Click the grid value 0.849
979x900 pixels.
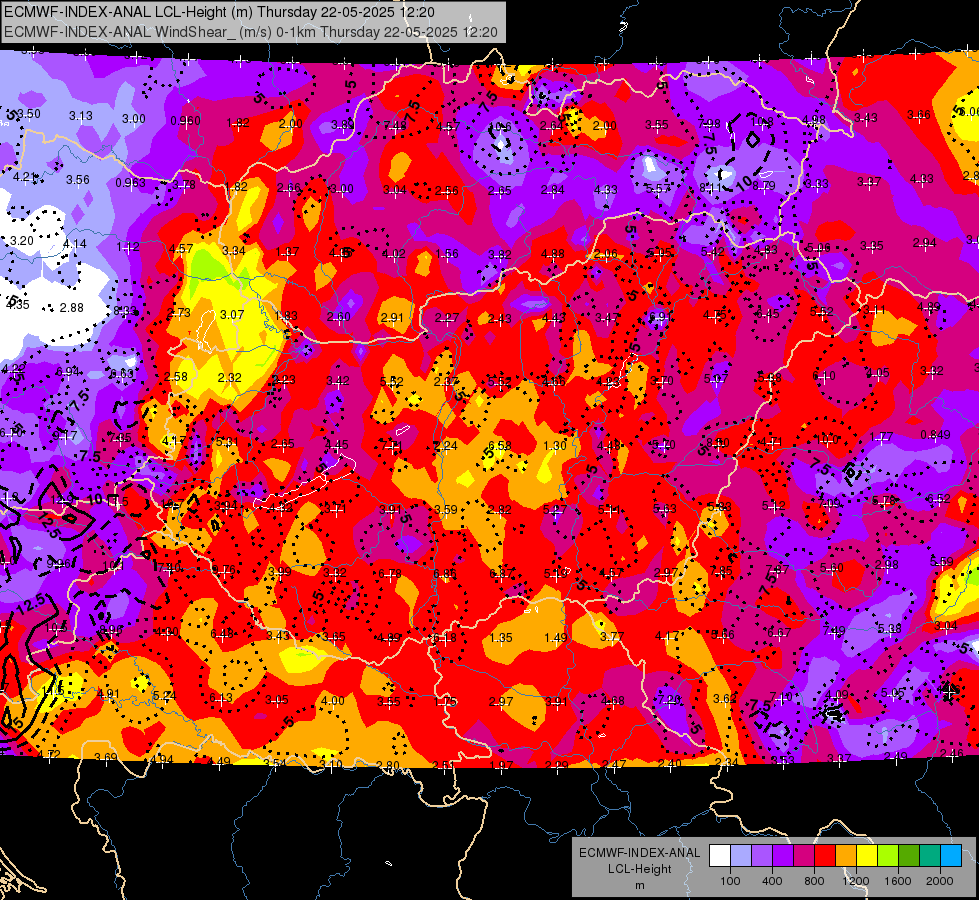coord(935,434)
